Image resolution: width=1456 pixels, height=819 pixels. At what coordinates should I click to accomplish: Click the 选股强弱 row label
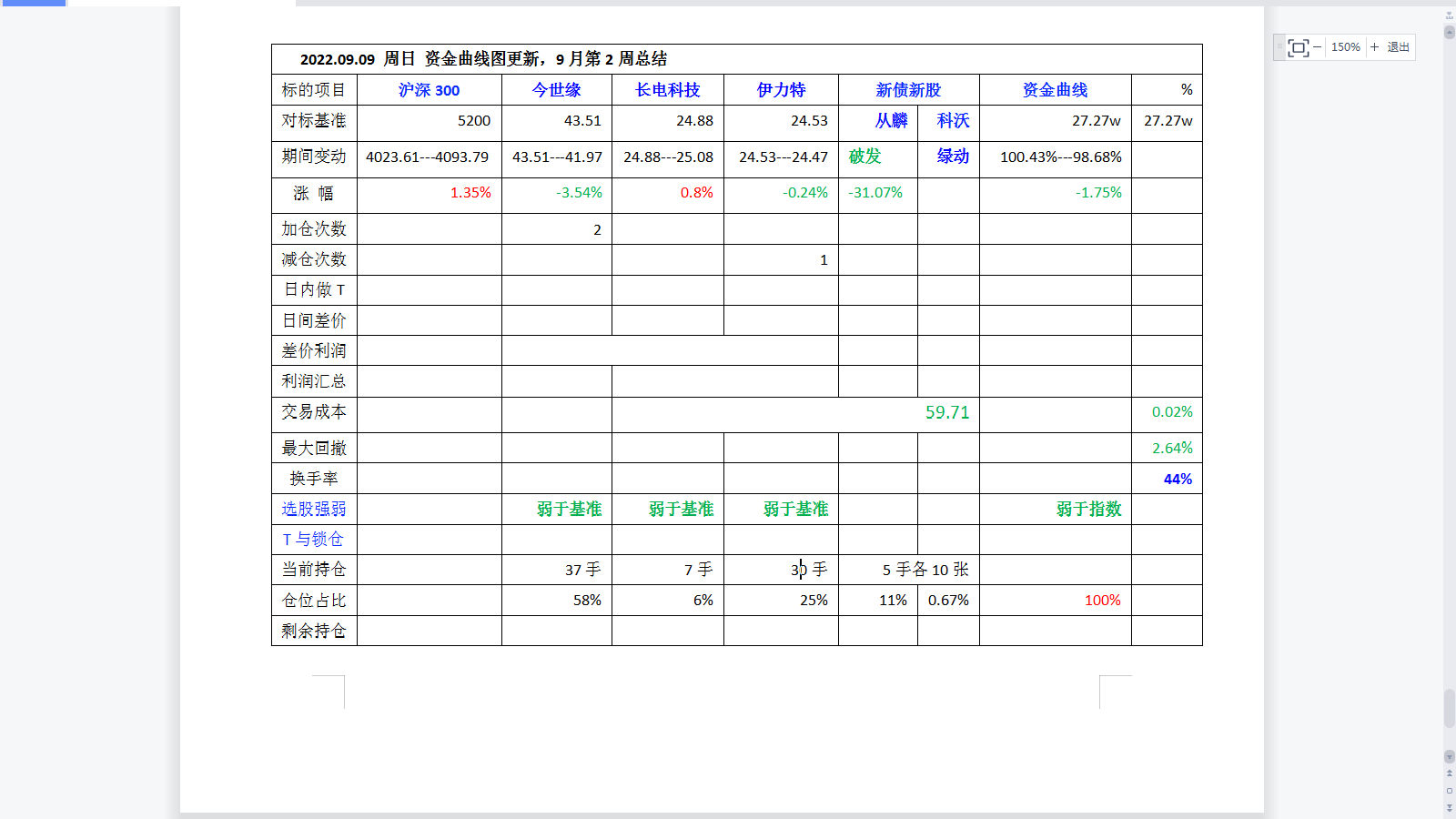point(314,509)
